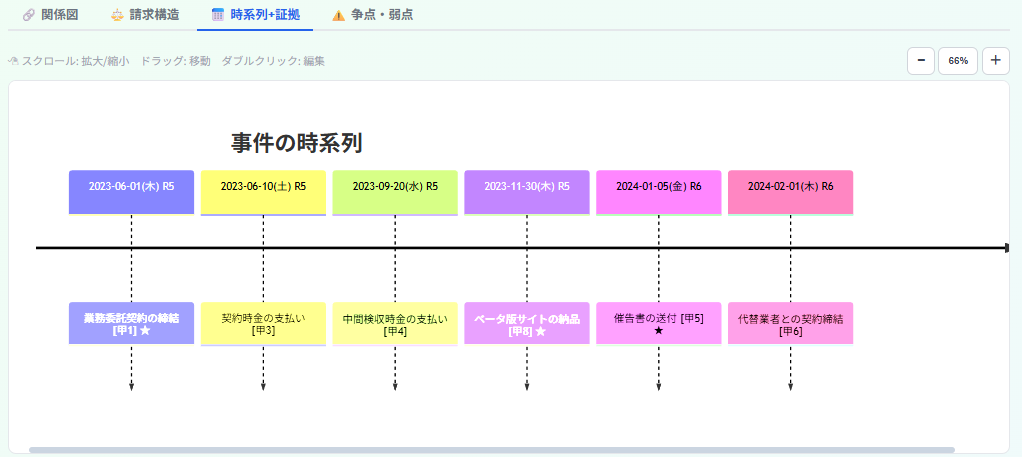Image resolution: width=1022 pixels, height=457 pixels.
Task: Select the 2023-06-01(木) R5 date card
Action: pos(132,192)
